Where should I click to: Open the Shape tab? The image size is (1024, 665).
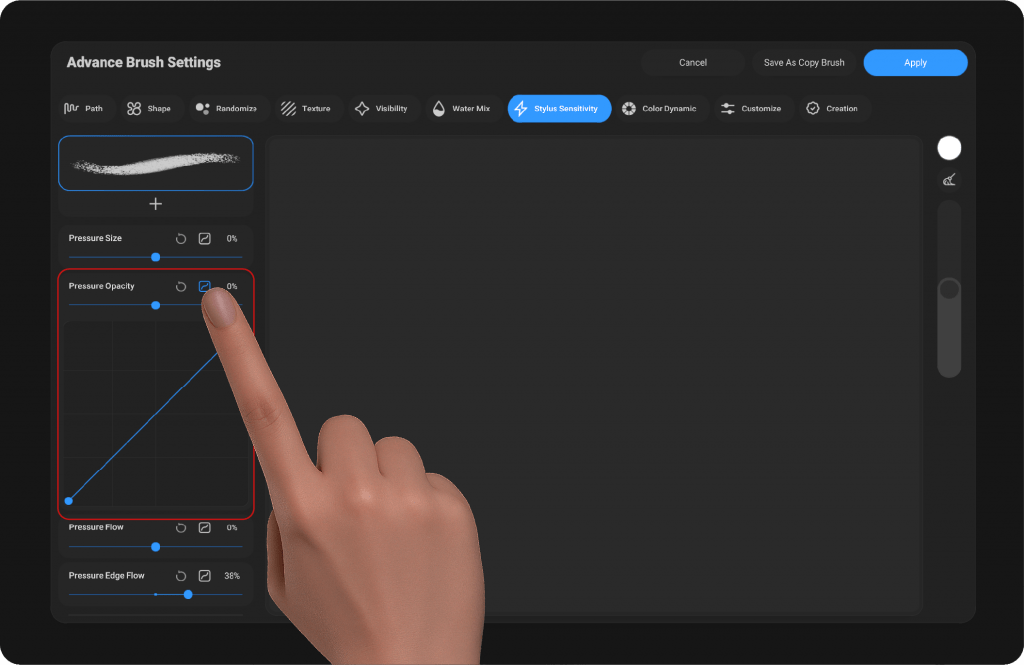(x=149, y=108)
